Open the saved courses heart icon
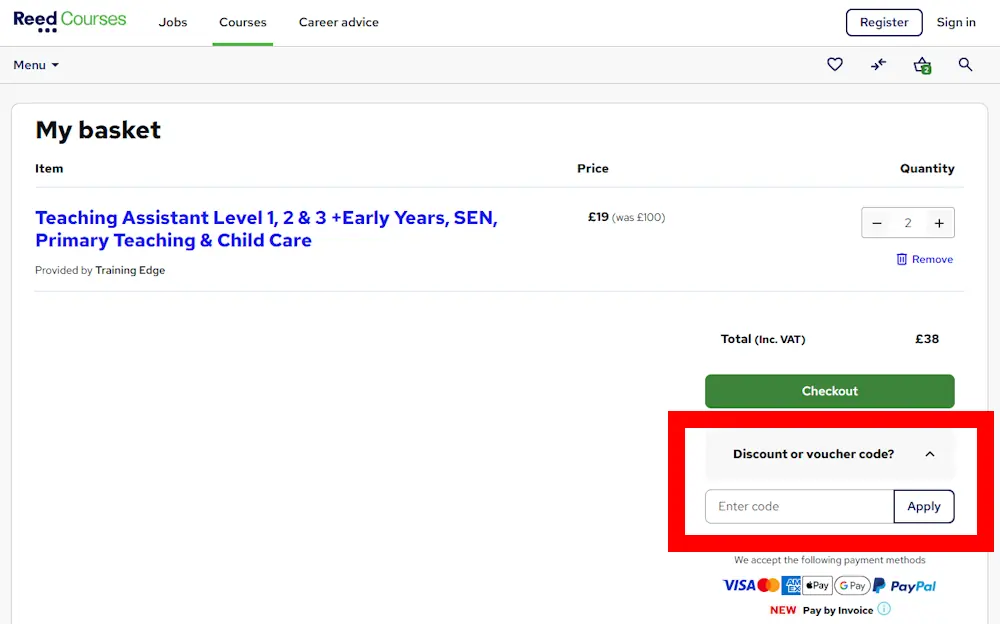The image size is (1000, 624). click(x=835, y=64)
